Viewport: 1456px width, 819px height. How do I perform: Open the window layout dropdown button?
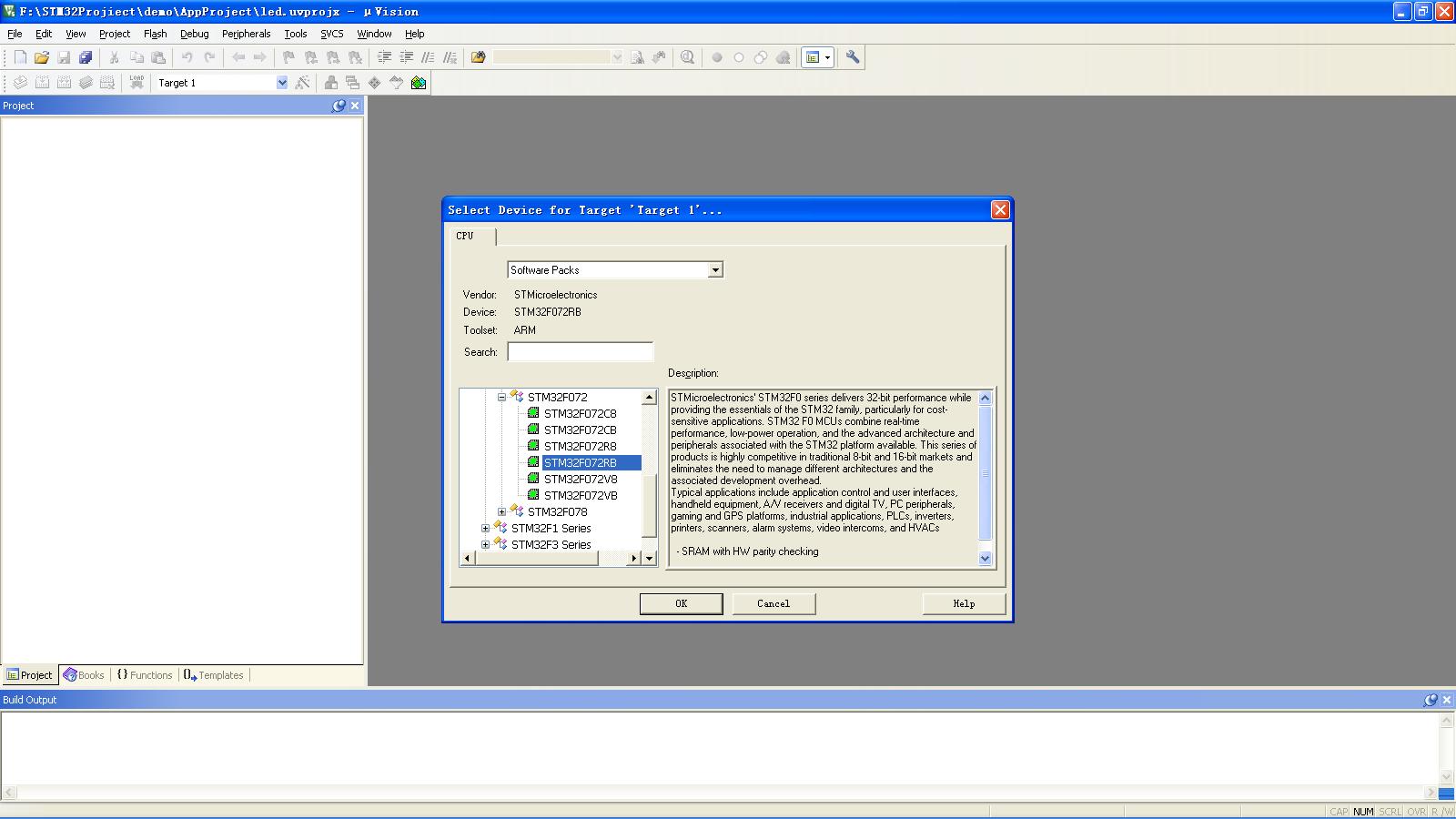pos(827,57)
